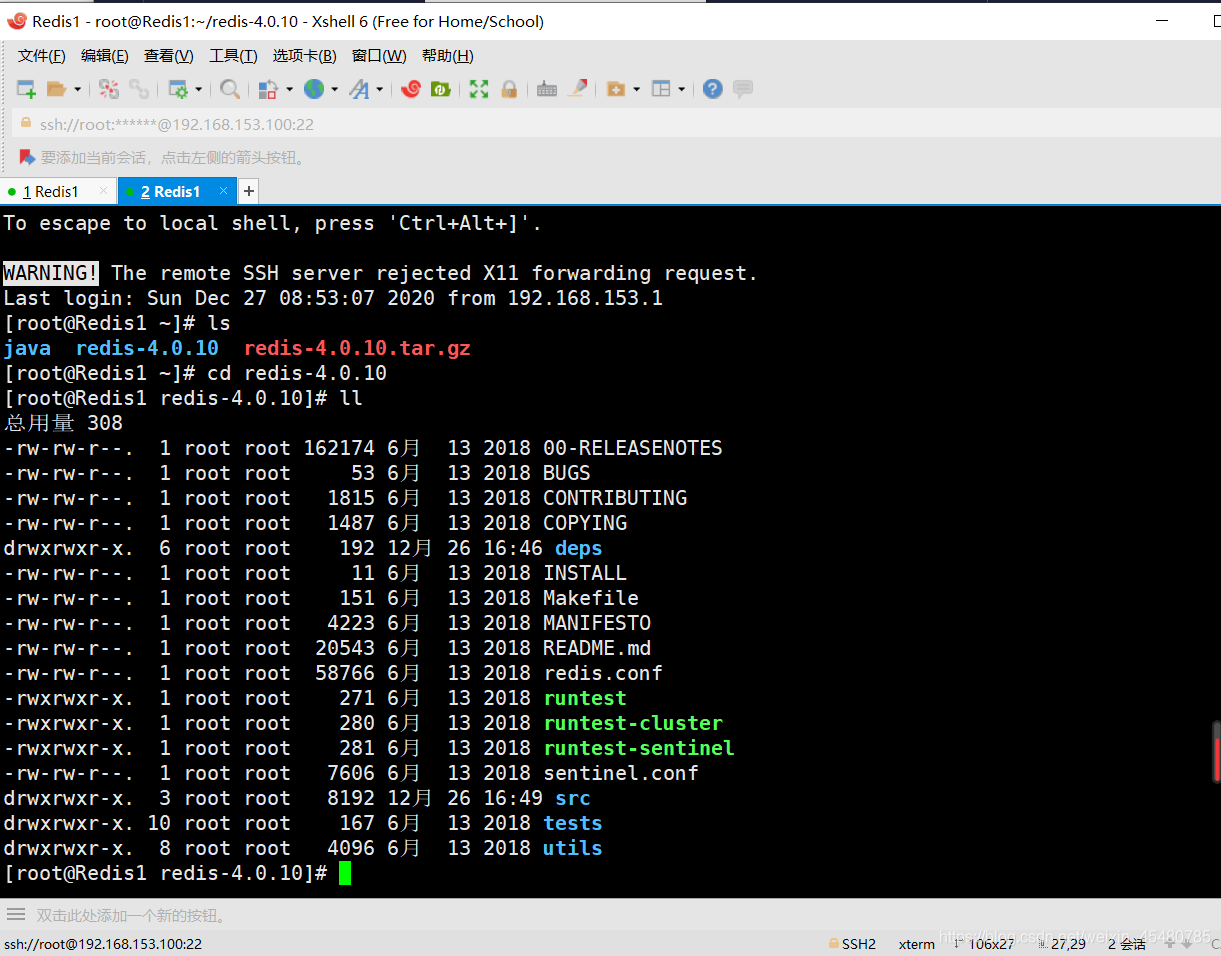Click the speech bubble feedback icon
1221x956 pixels.
coord(742,89)
